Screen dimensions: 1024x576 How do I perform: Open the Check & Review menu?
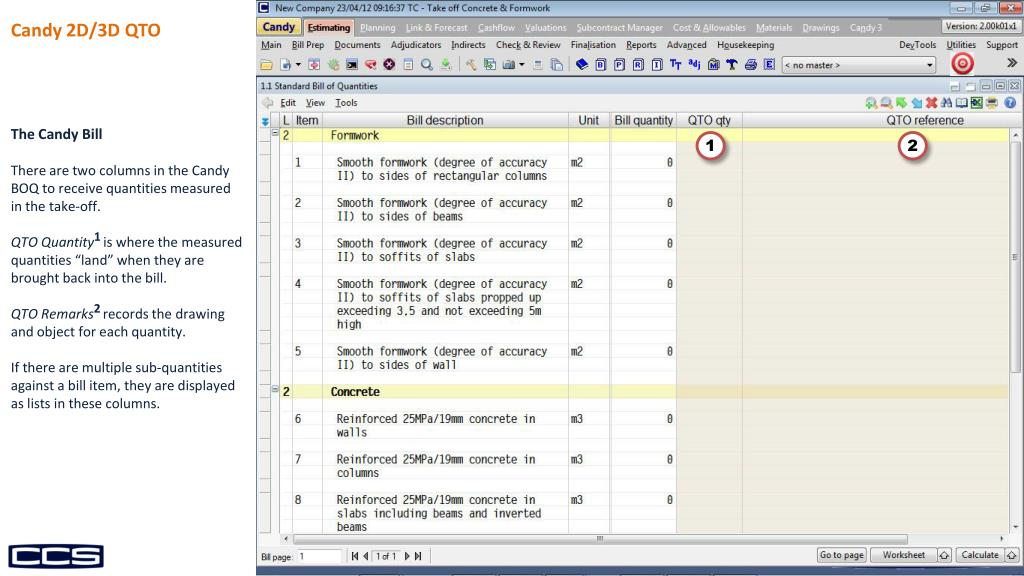(528, 44)
